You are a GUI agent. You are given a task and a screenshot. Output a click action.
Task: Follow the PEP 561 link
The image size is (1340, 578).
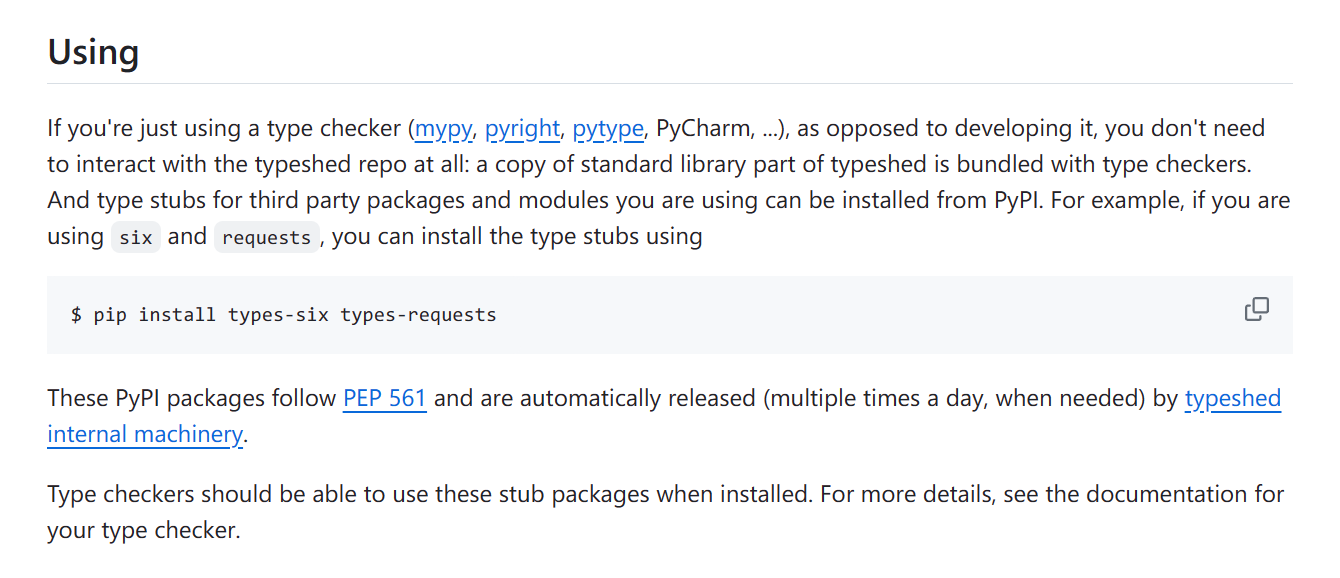(384, 397)
